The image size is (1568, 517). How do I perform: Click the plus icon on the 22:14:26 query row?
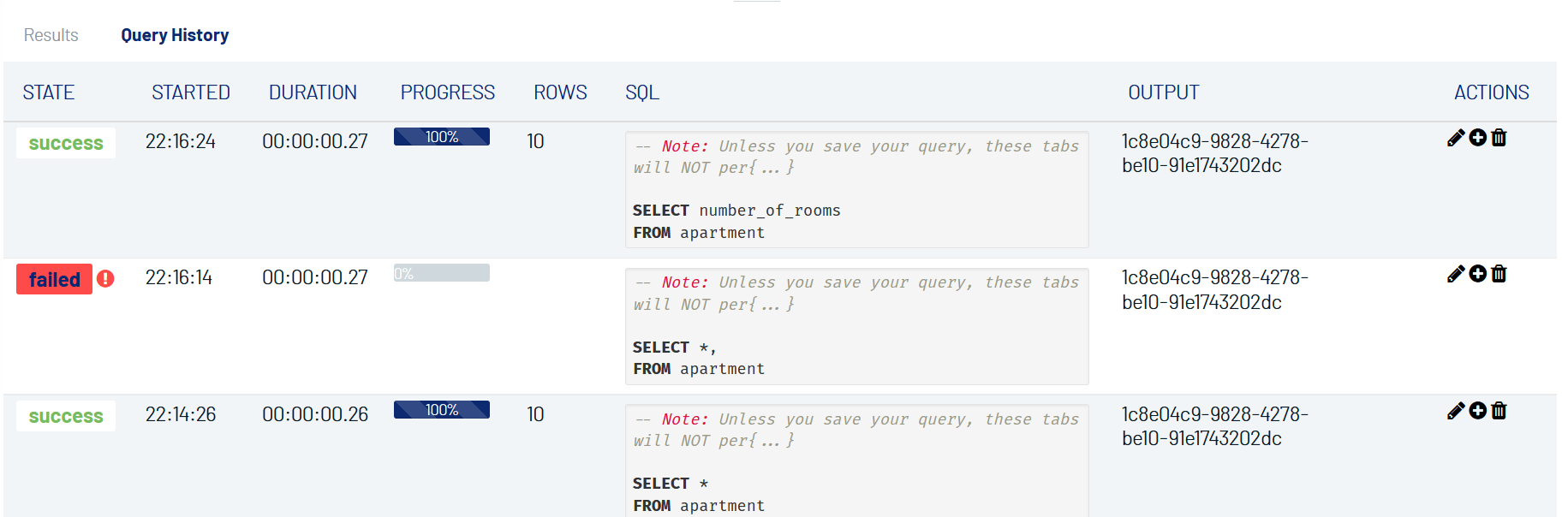coord(1478,411)
